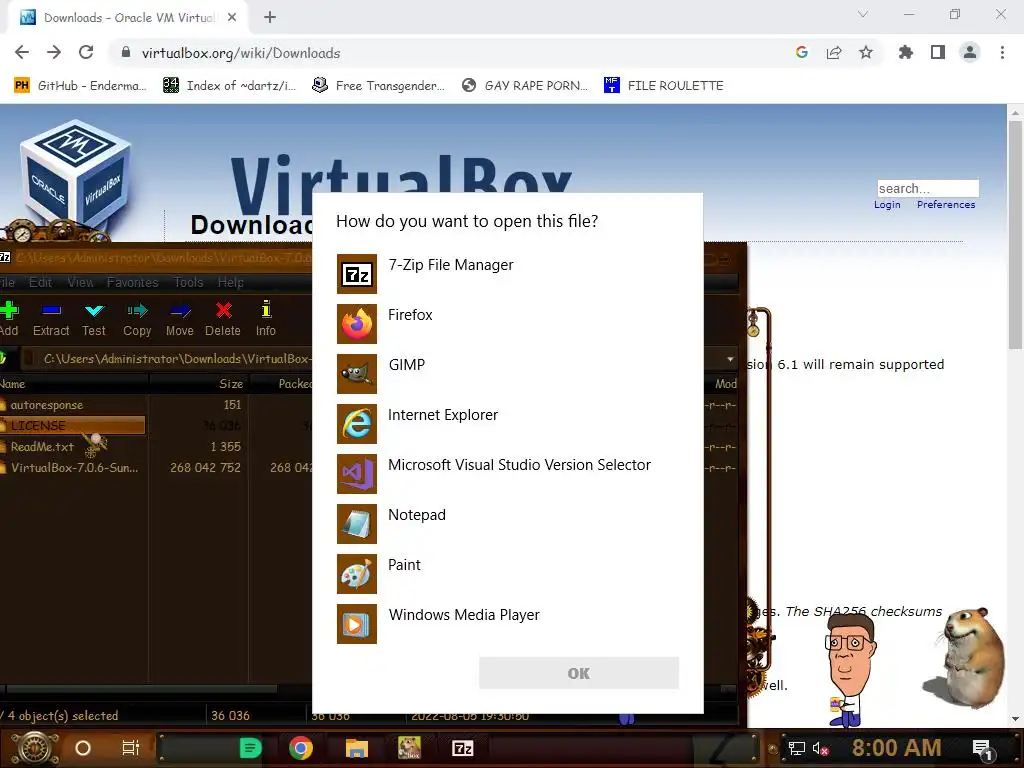Click the 7-Zip address path field
This screenshot has height=768, width=1024.
pos(176,359)
